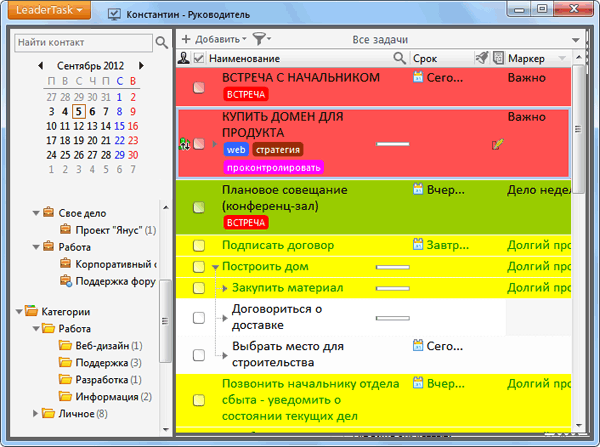
Task: Select the web tag label
Action: [236, 150]
